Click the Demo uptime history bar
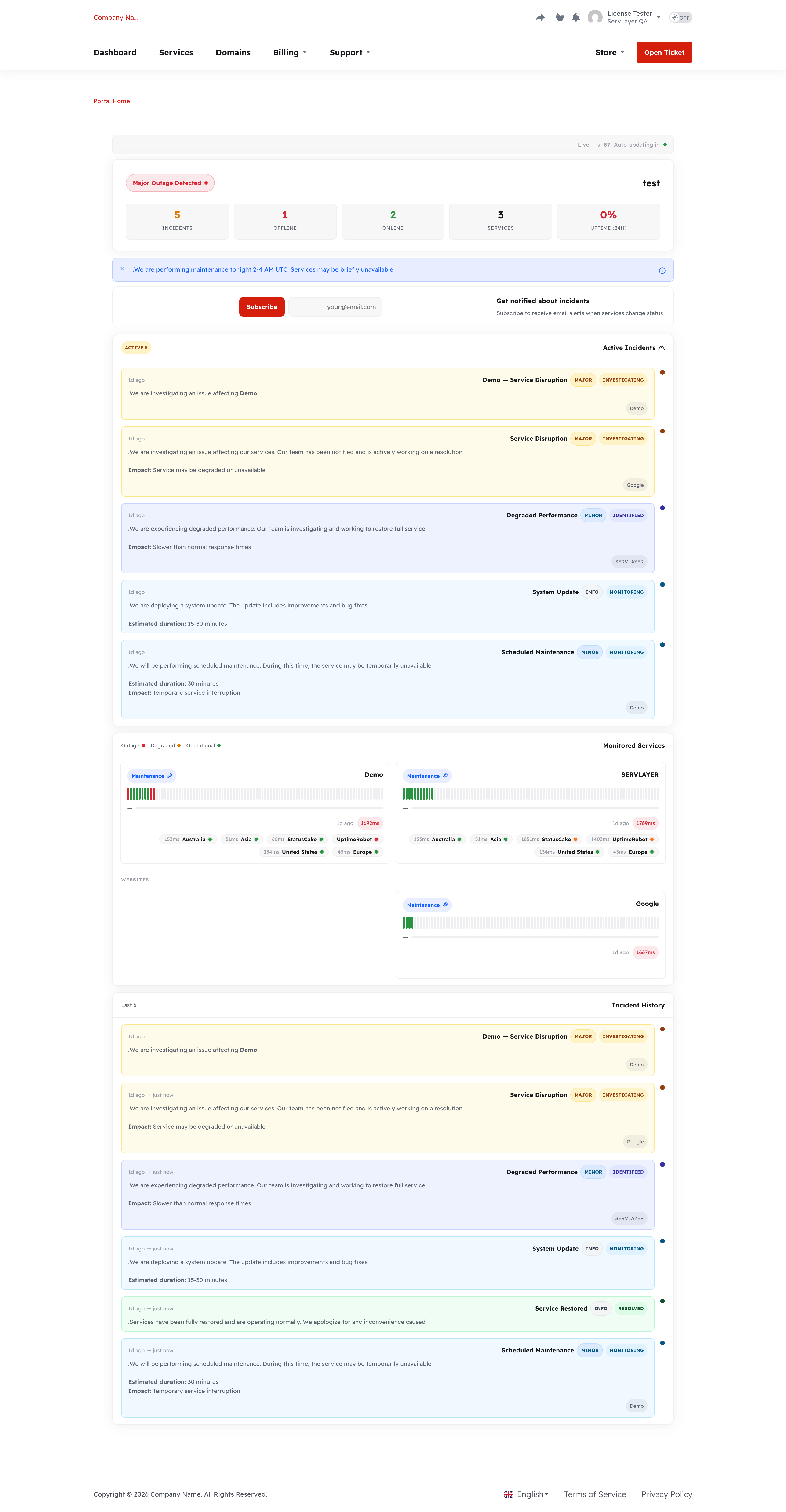 click(x=255, y=794)
